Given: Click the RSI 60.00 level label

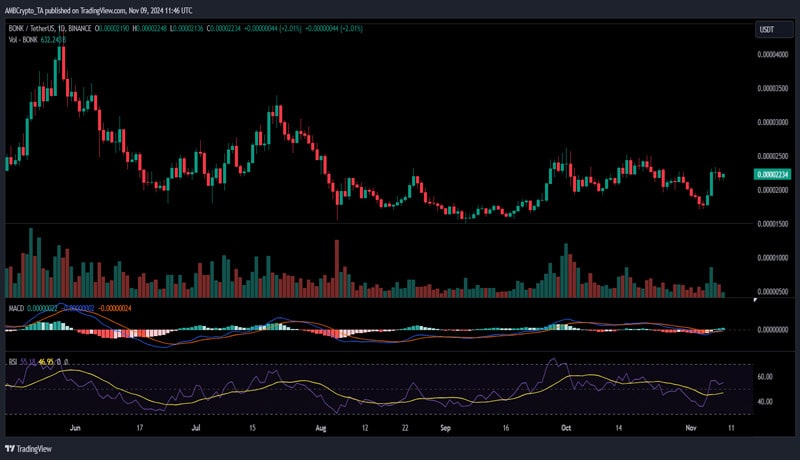Looking at the screenshot, I should tap(766, 377).
